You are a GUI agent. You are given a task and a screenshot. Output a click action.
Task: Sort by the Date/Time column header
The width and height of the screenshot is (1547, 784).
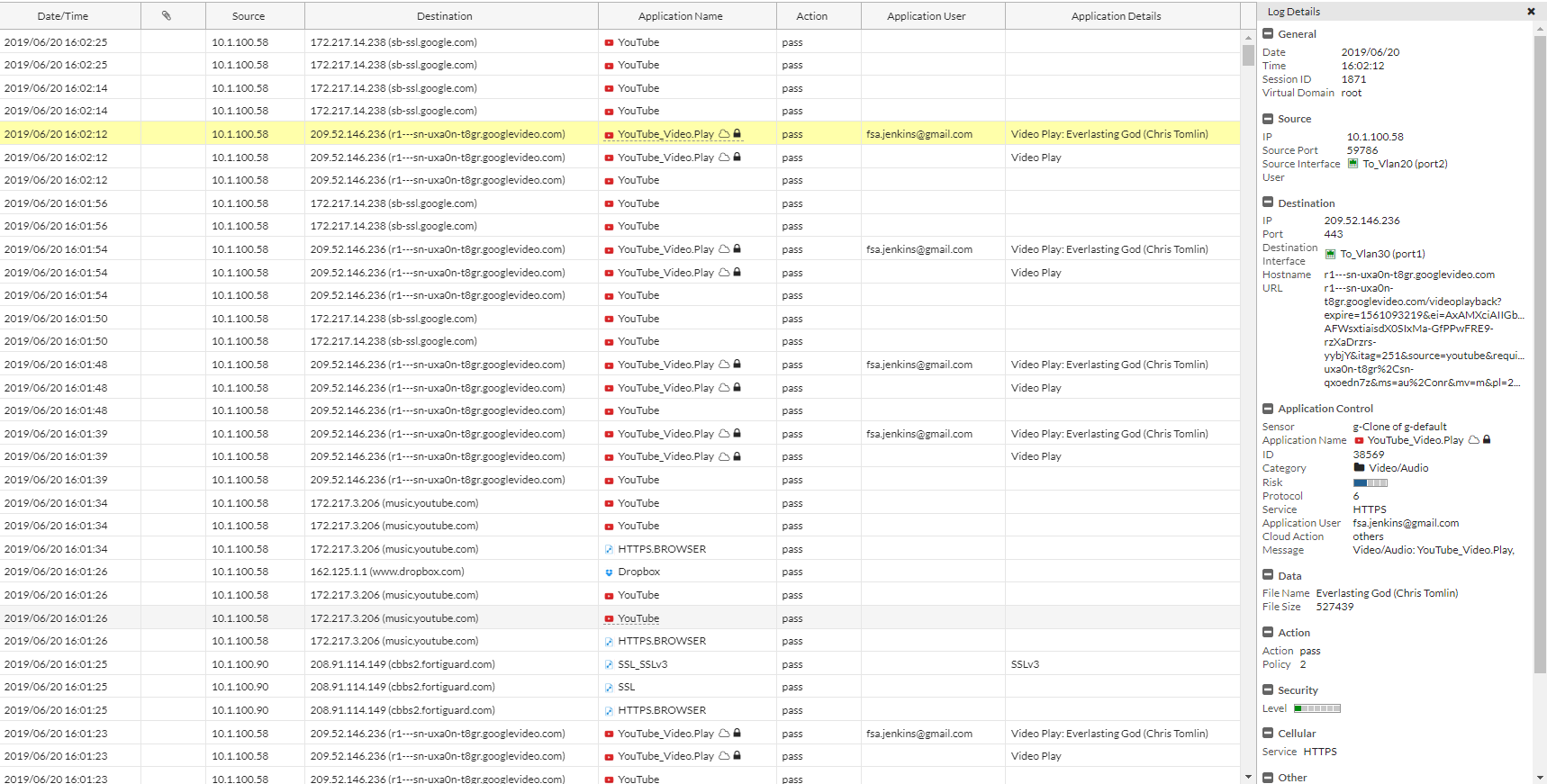[x=63, y=16]
